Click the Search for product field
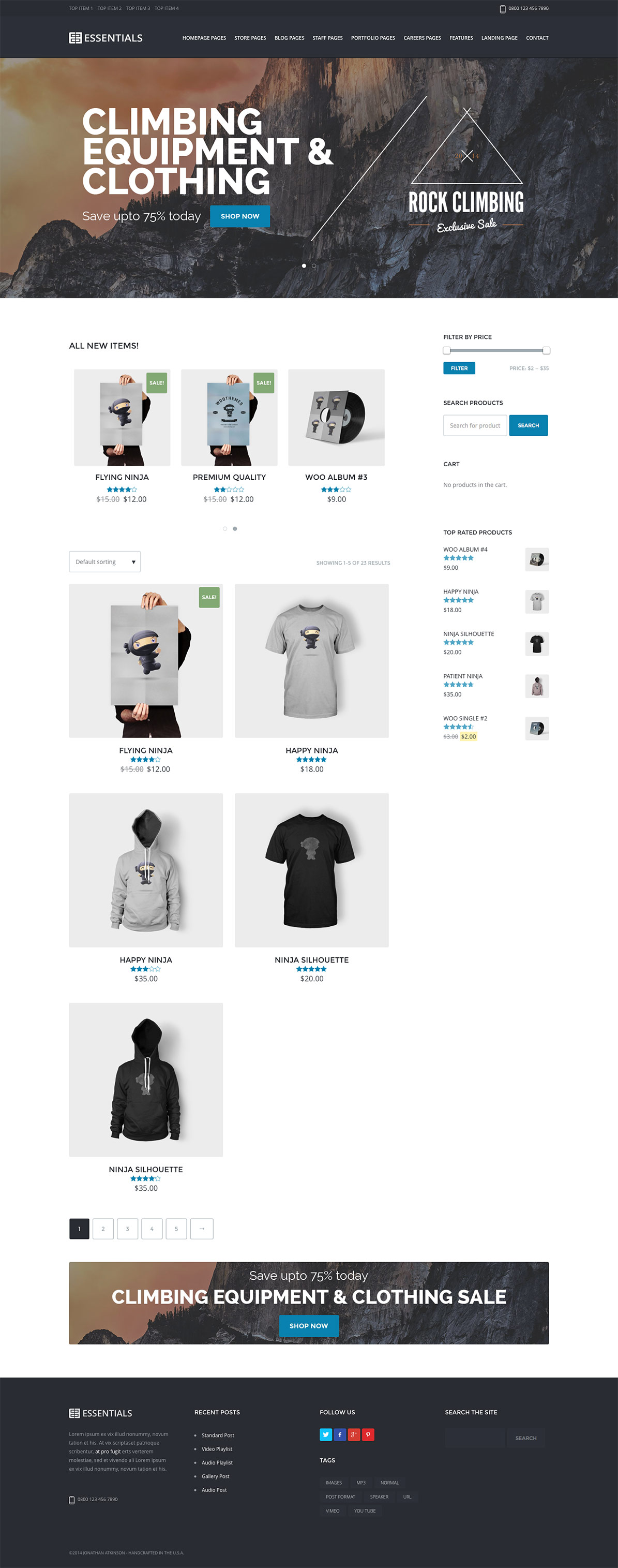The width and height of the screenshot is (618, 1568). pyautogui.click(x=475, y=425)
